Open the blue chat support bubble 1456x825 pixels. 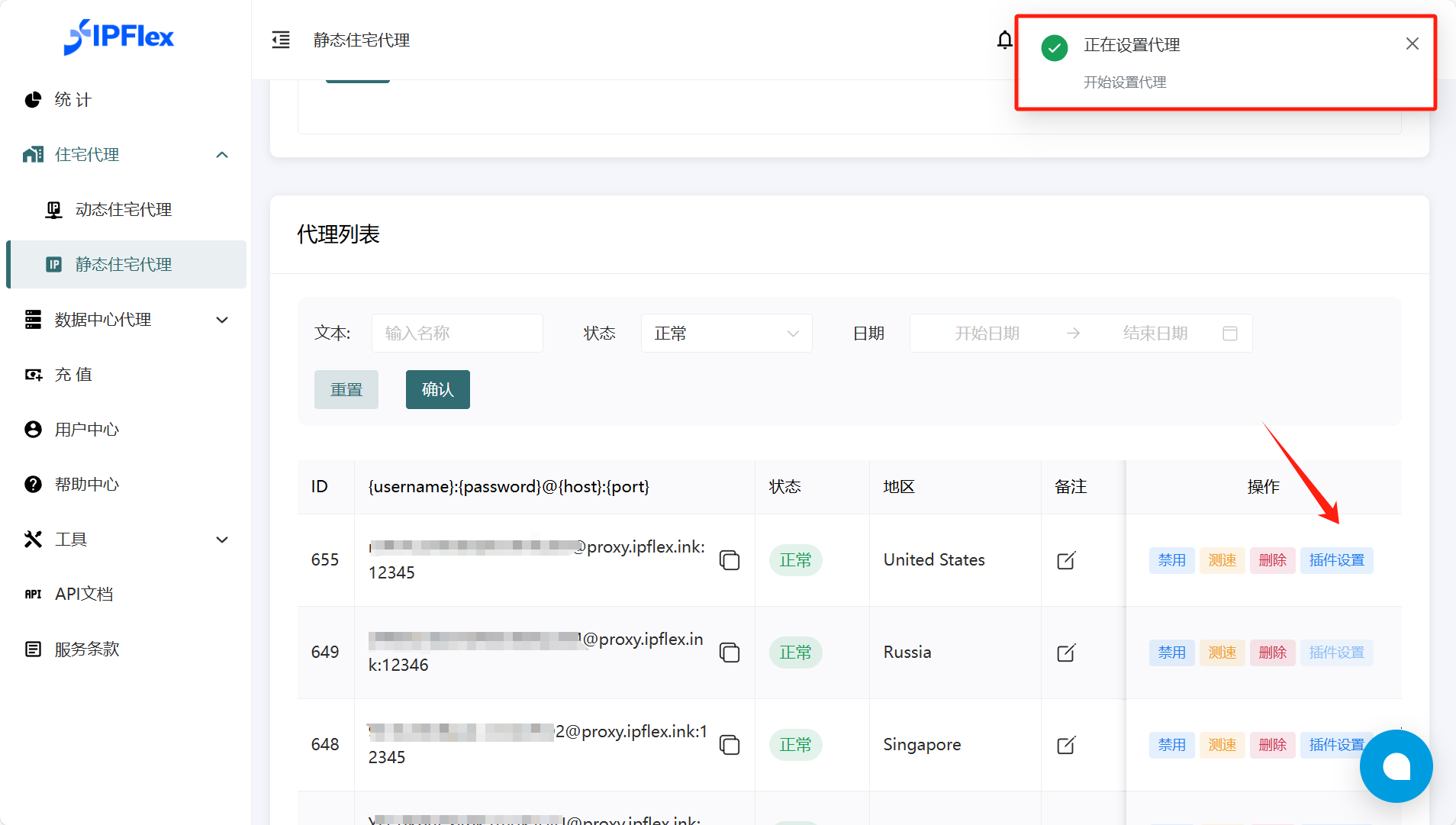(x=1396, y=766)
